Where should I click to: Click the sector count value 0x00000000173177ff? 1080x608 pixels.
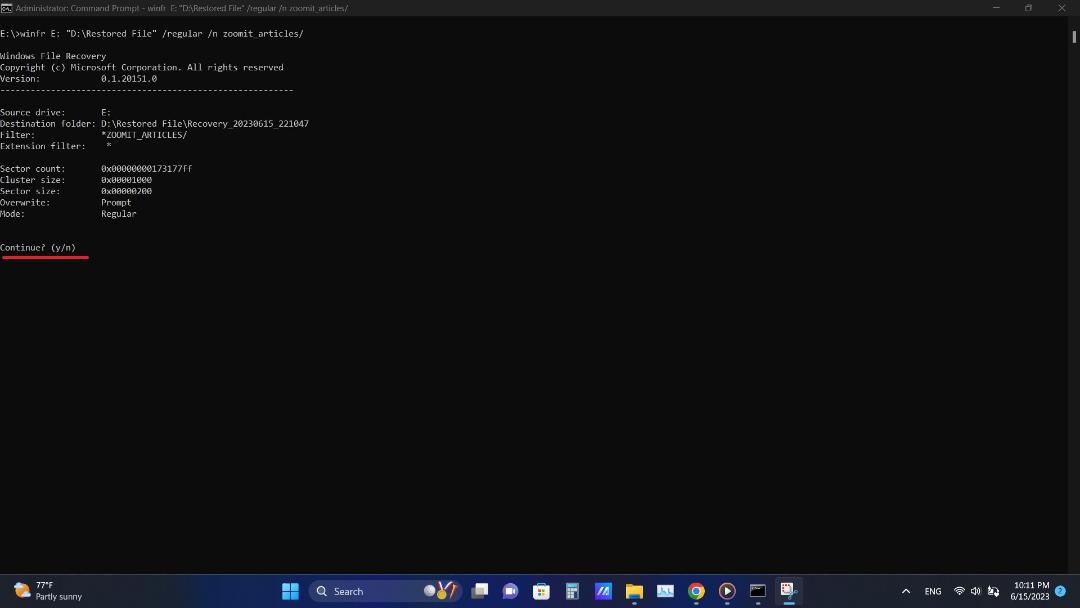[x=146, y=168]
